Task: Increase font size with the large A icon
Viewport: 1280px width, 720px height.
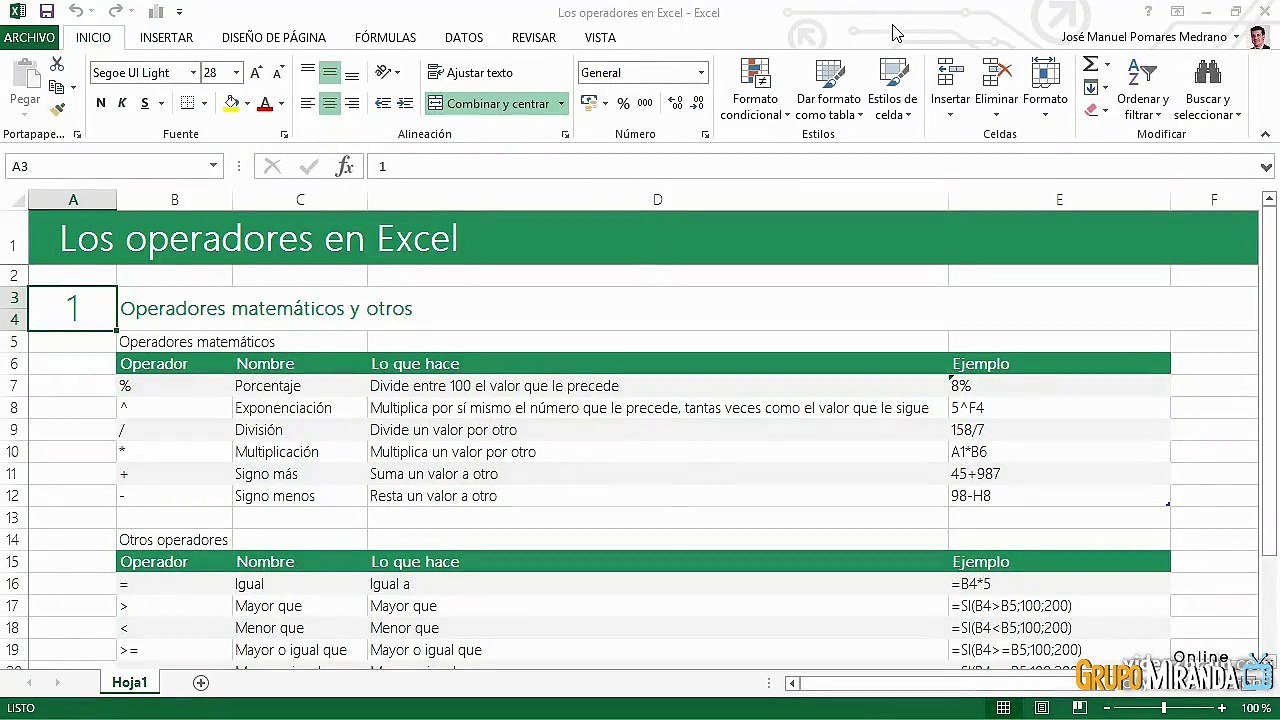Action: (256, 72)
